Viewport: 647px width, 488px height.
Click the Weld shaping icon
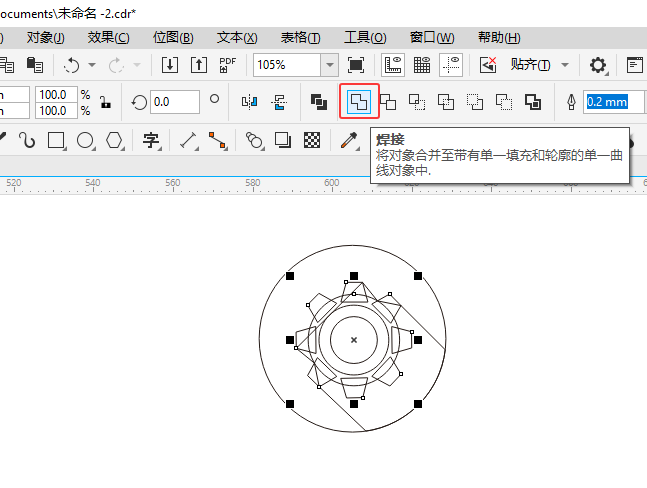coord(359,101)
